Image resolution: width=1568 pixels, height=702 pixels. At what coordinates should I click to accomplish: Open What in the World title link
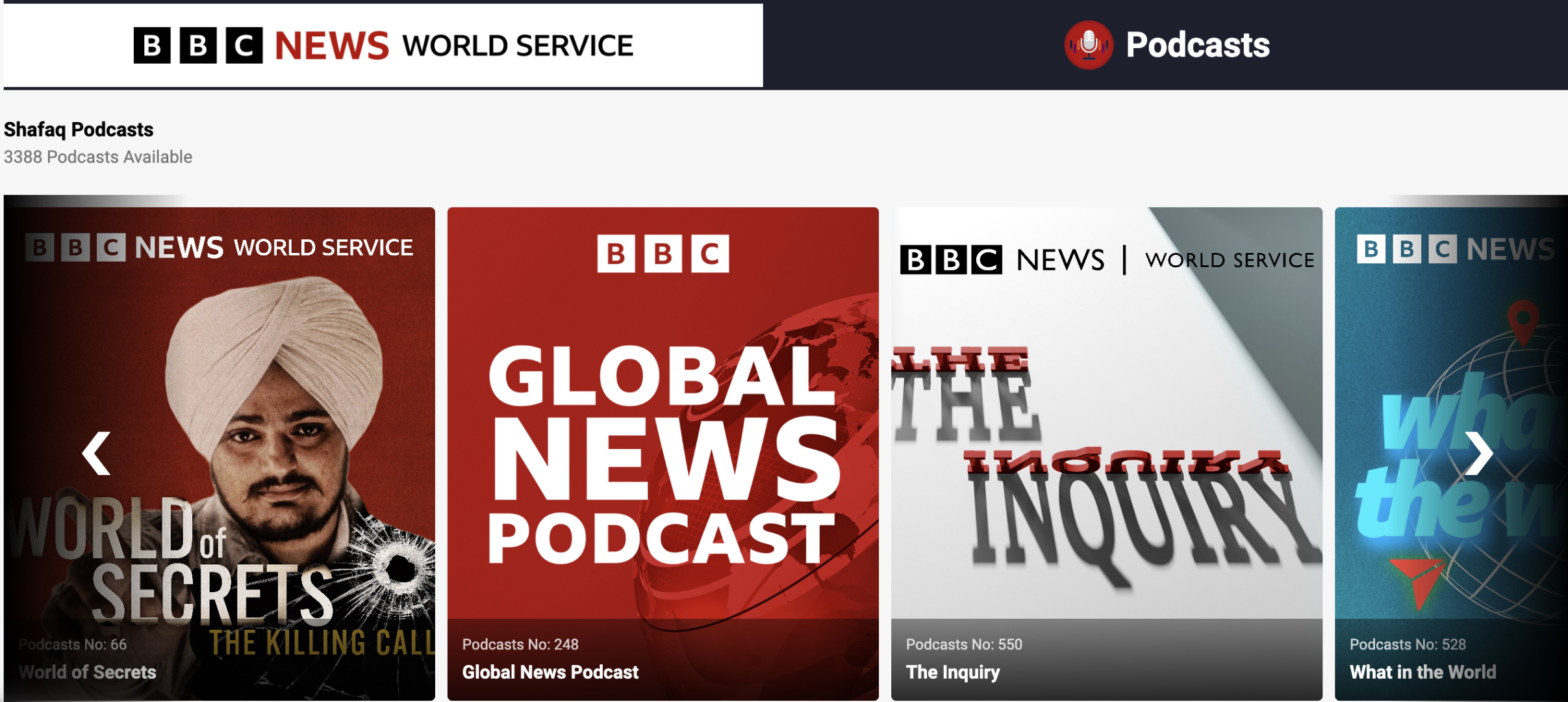(1423, 672)
